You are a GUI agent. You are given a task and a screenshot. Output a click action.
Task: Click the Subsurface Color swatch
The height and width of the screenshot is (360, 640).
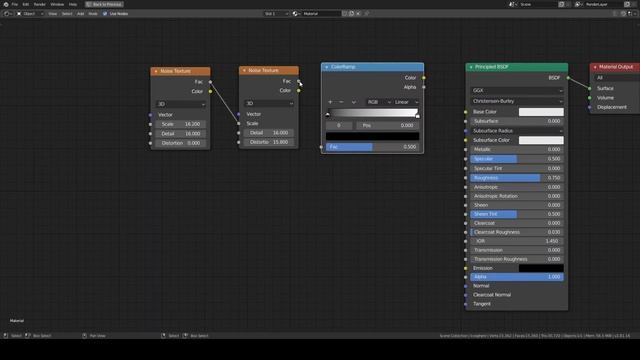541,140
